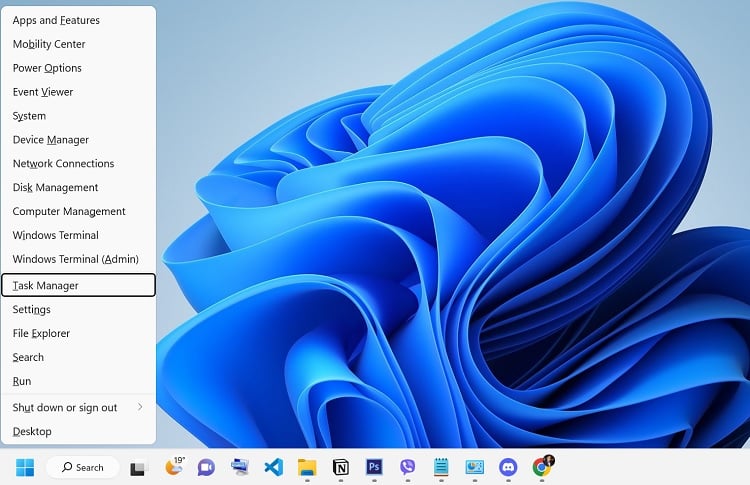The width and height of the screenshot is (750, 485).
Task: Open Photoshop from the taskbar
Action: (x=374, y=467)
